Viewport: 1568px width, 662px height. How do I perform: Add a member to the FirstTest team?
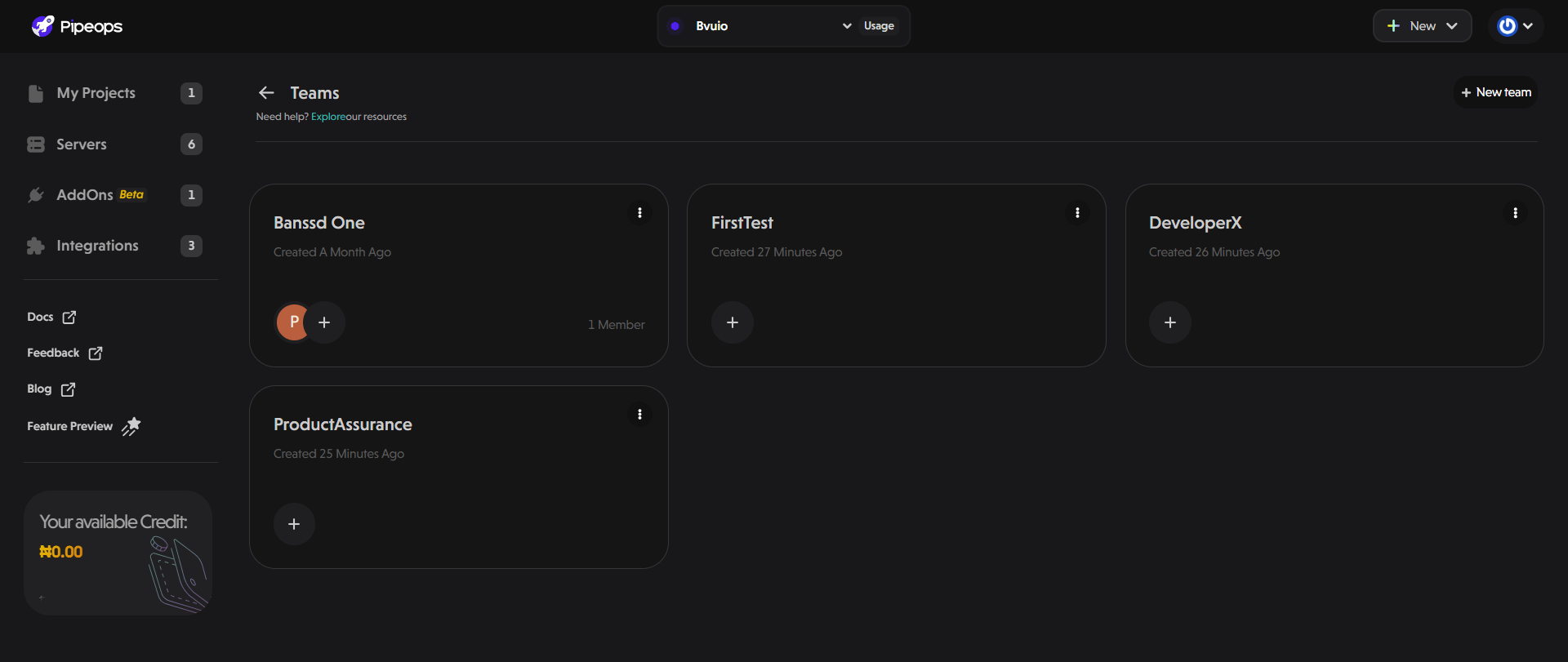(x=733, y=322)
